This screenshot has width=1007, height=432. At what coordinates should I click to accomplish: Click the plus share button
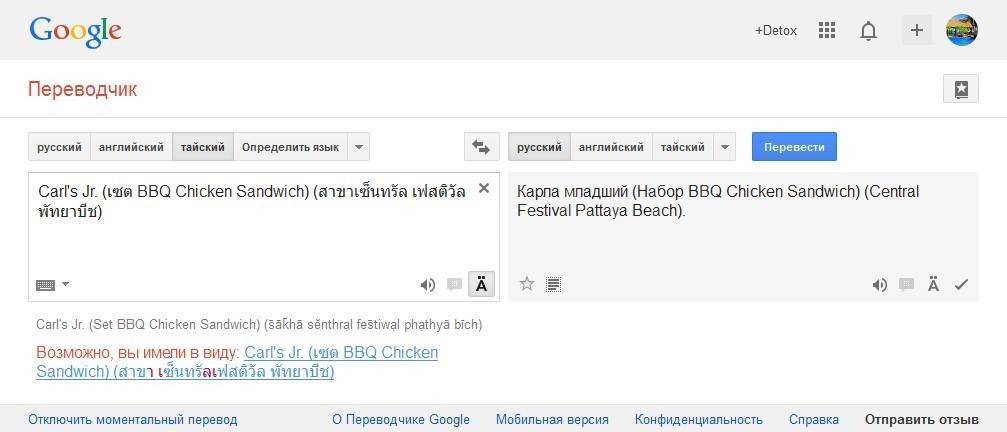pos(917,30)
